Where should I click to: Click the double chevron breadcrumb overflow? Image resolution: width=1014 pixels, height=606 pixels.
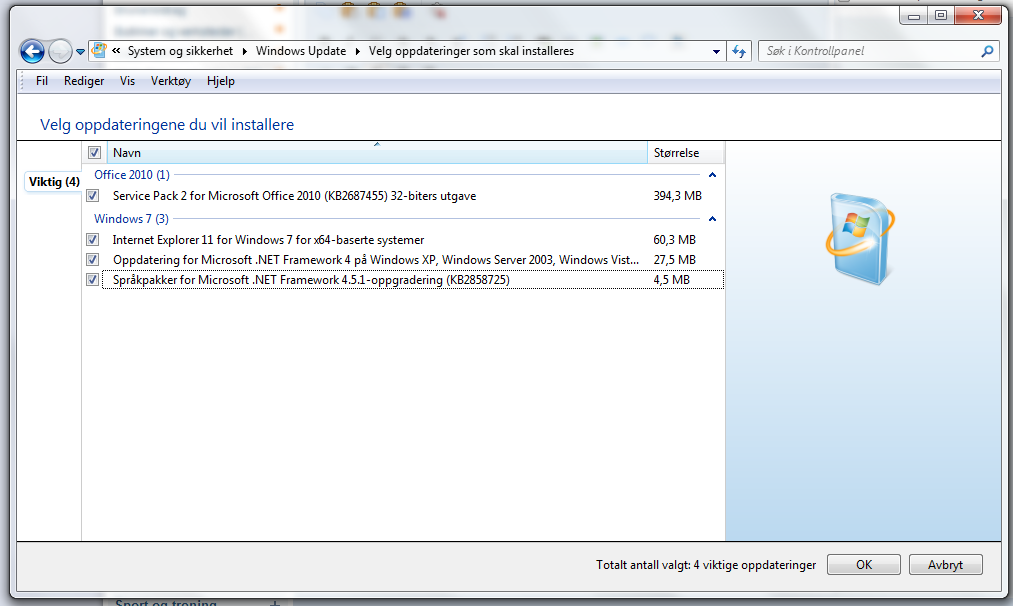[116, 50]
